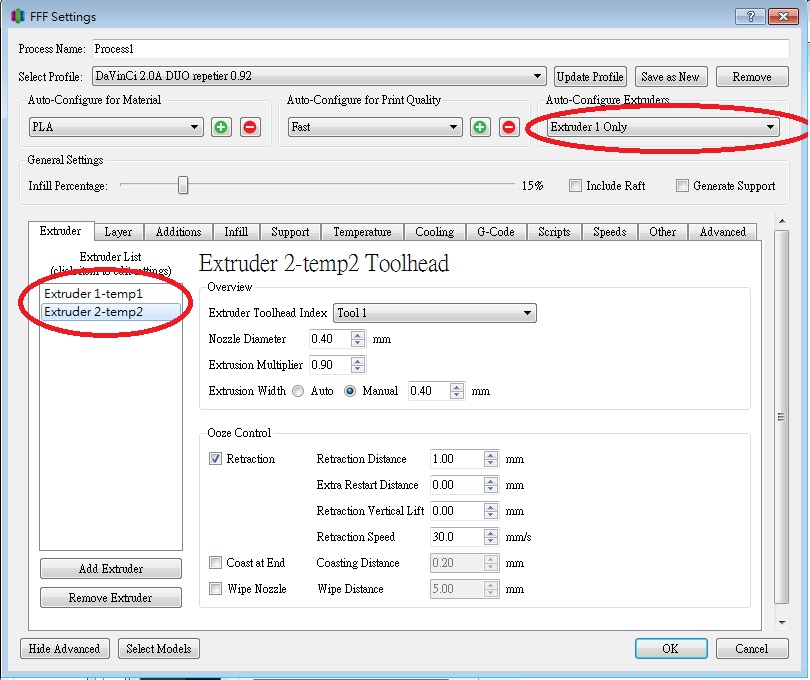Select Auto extrusion width radio button

point(298,391)
